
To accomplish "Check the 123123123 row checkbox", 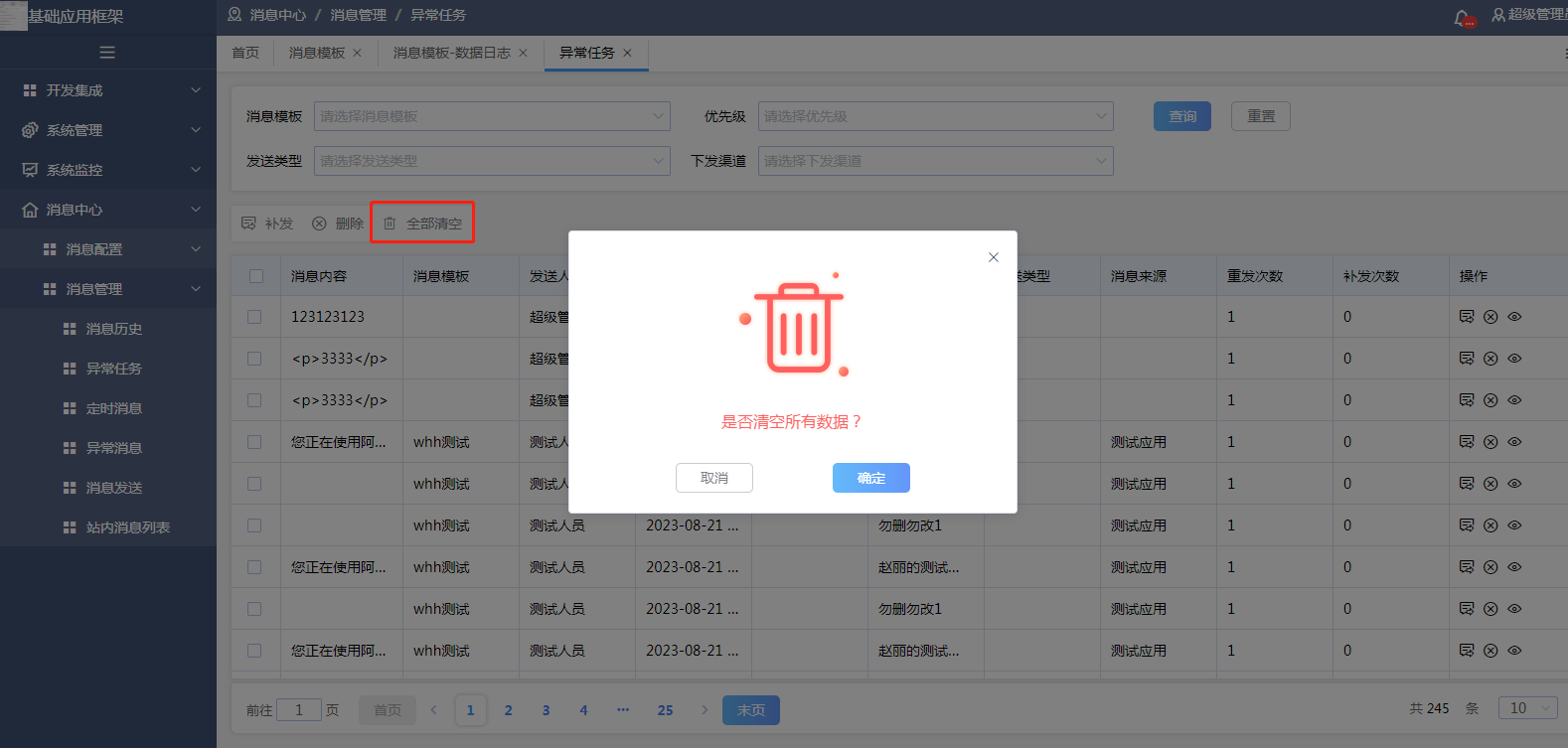I will pyautogui.click(x=254, y=317).
